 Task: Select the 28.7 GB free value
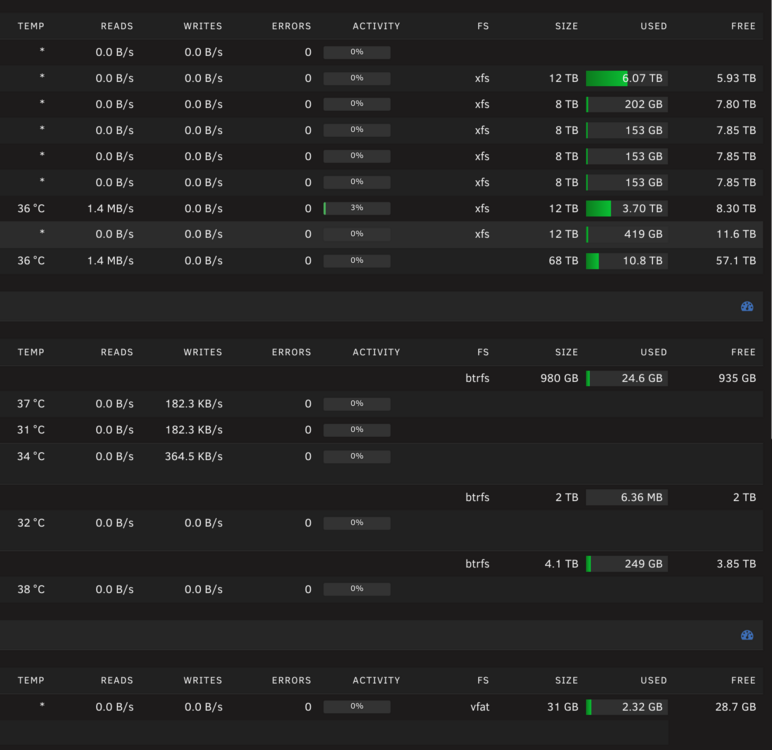point(736,707)
